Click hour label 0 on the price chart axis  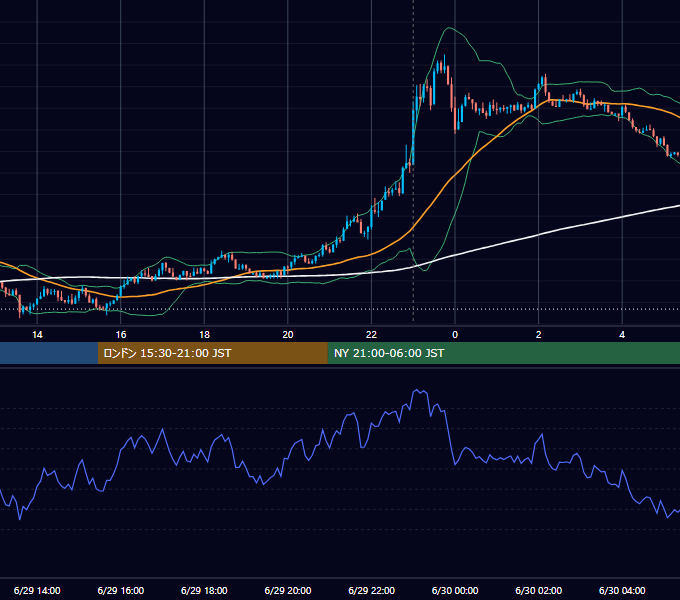pyautogui.click(x=455, y=335)
